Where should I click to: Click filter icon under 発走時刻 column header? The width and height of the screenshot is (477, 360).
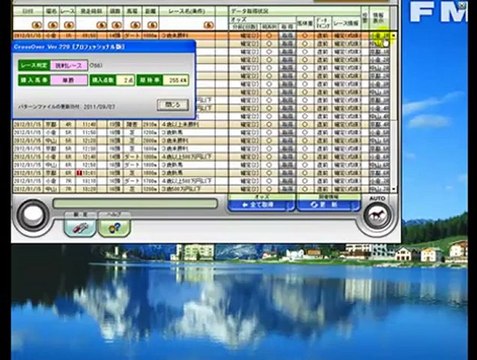click(101, 25)
